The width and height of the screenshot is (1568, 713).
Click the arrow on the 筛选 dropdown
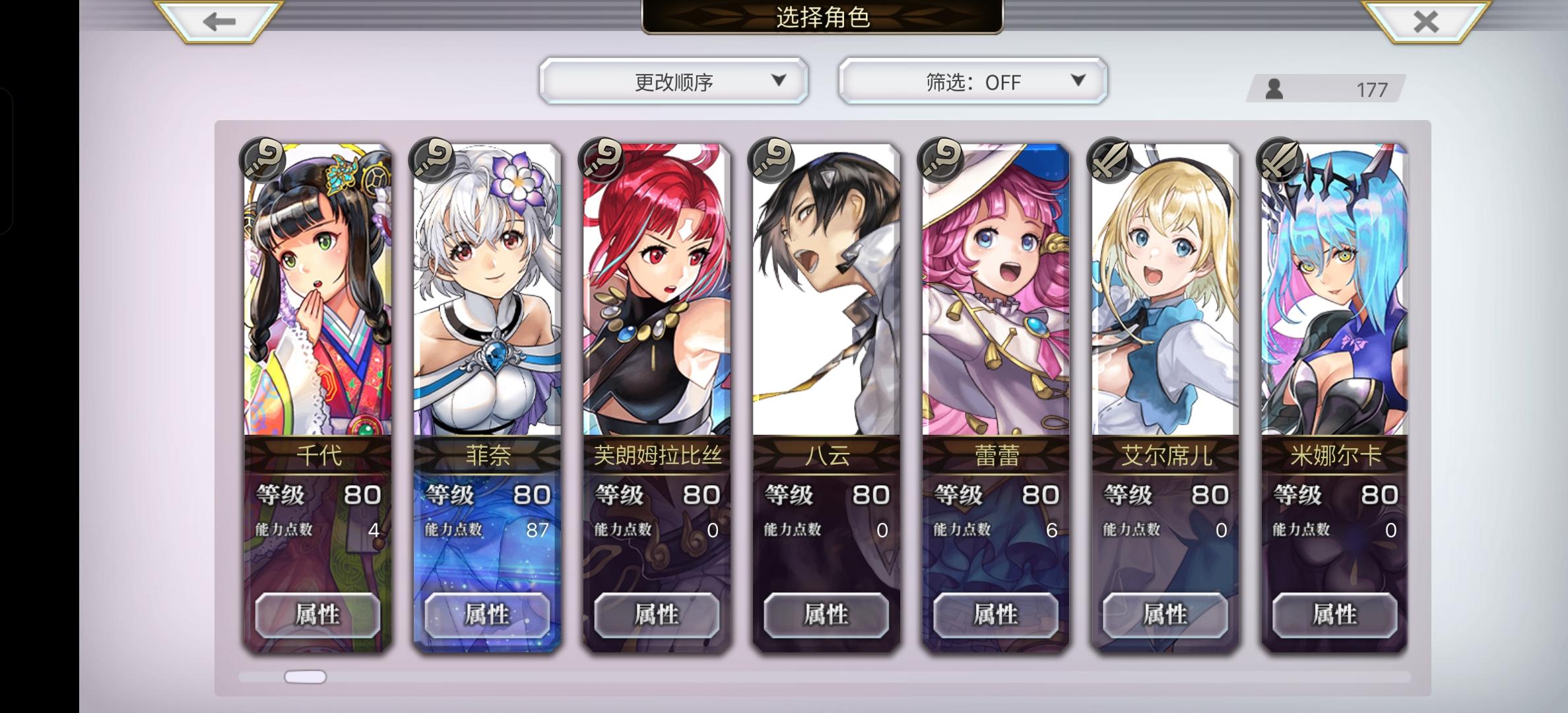(1078, 81)
